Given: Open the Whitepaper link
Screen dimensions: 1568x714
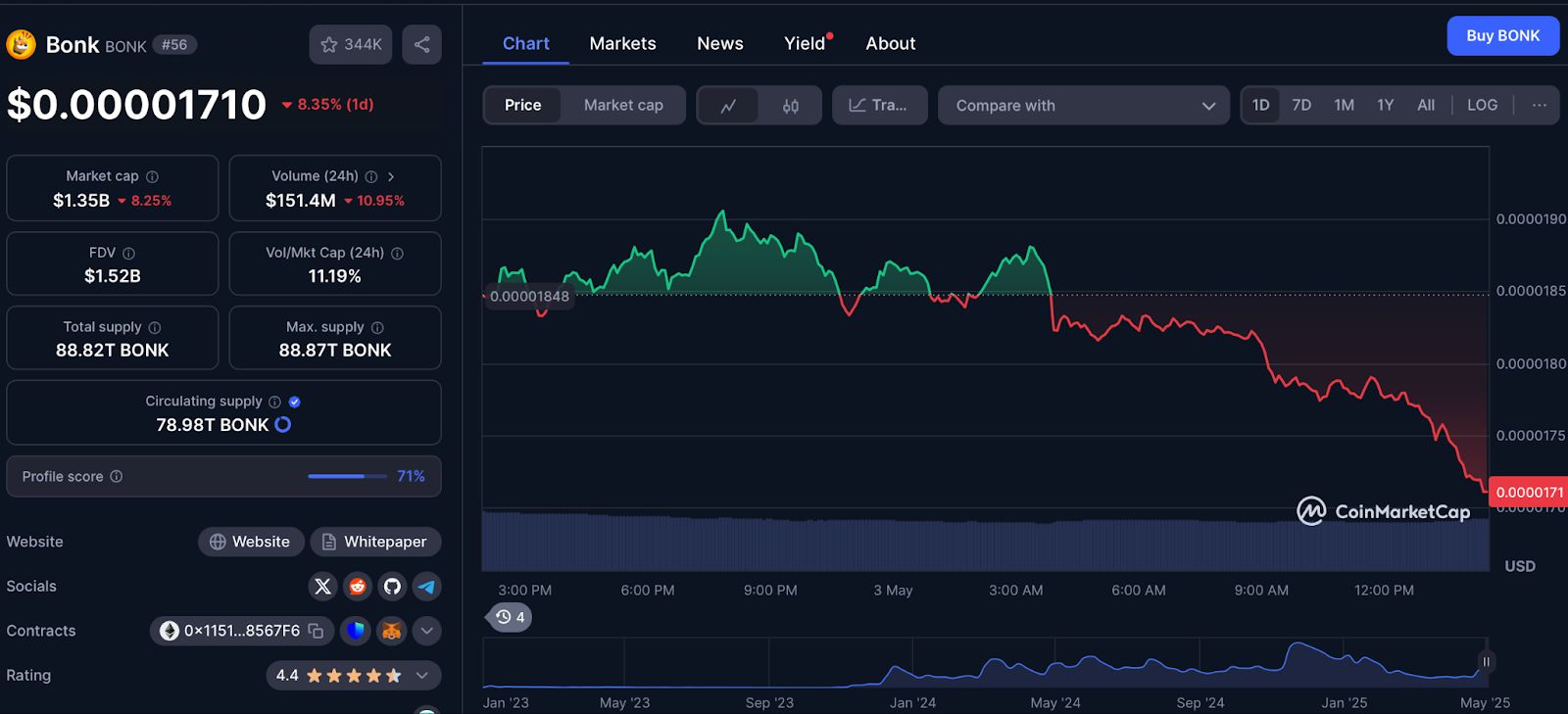Looking at the screenshot, I should [375, 542].
